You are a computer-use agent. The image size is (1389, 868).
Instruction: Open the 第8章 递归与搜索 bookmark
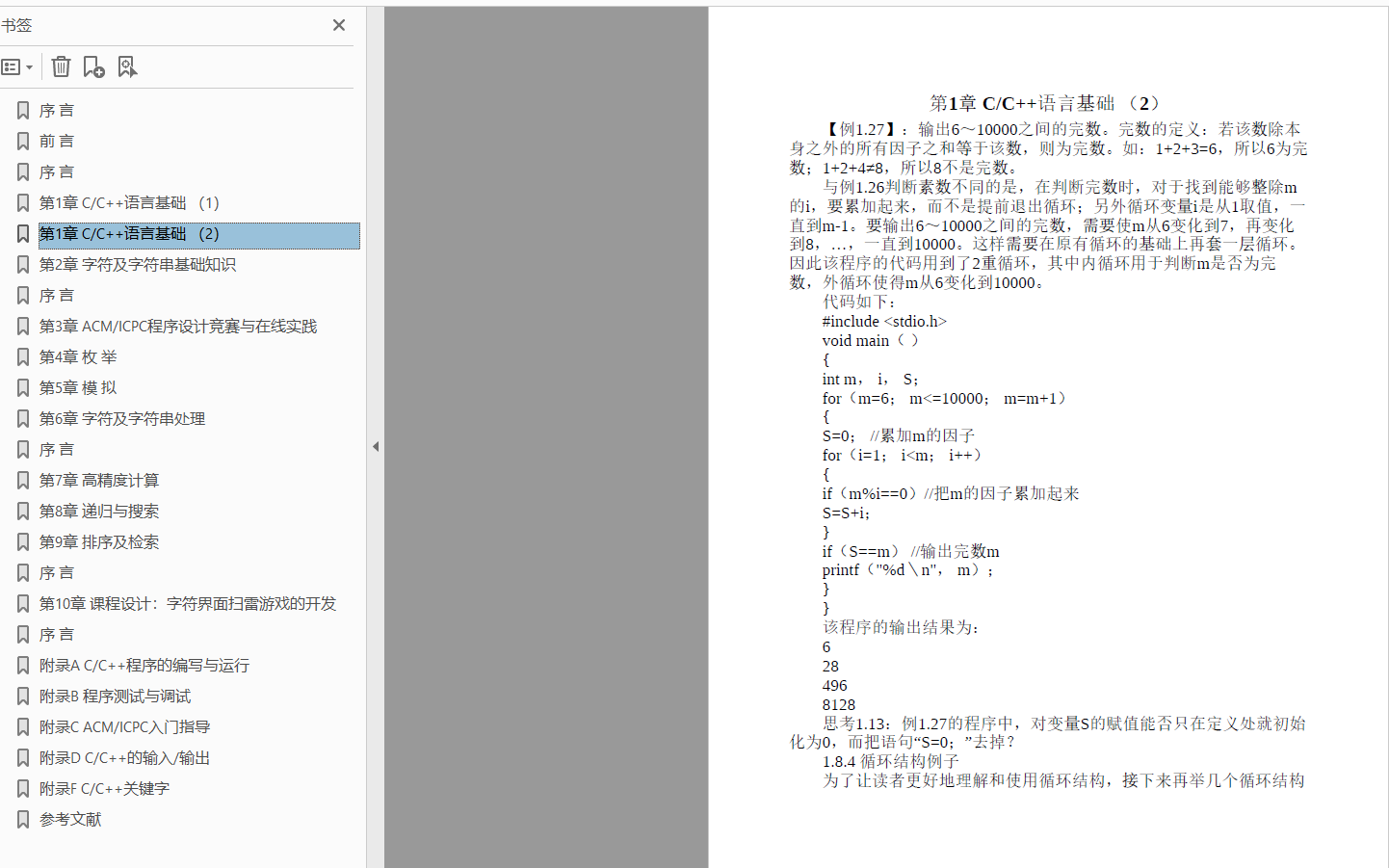pos(99,511)
